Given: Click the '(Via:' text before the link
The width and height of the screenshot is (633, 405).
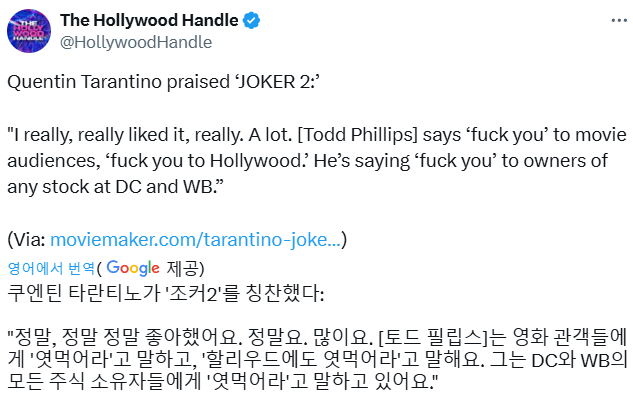Looking at the screenshot, I should point(26,239).
